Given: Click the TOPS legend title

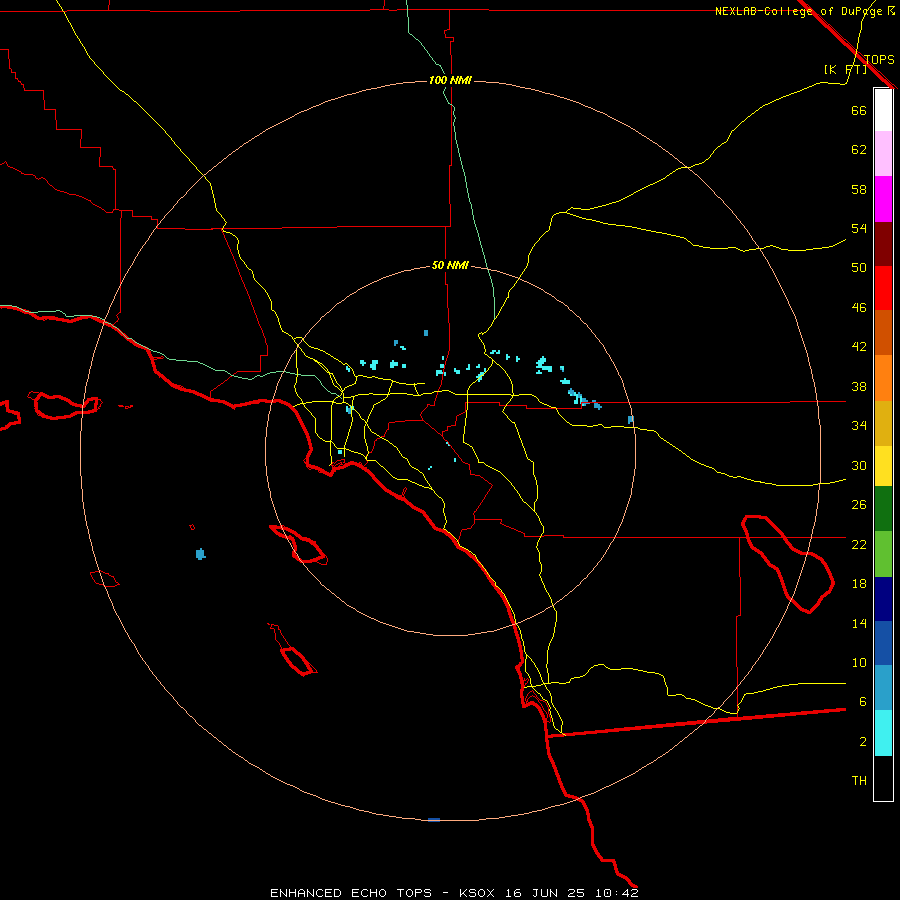Looking at the screenshot, I should click(879, 59).
